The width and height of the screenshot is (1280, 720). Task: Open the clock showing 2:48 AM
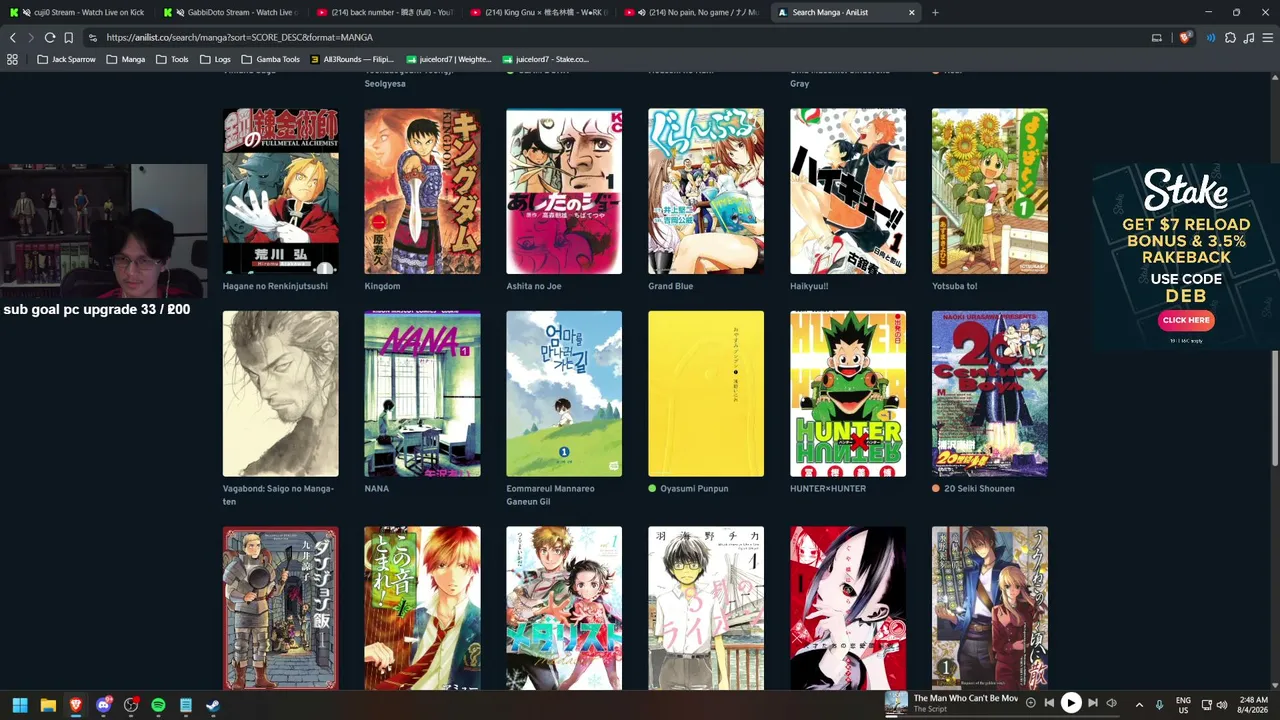[1254, 705]
